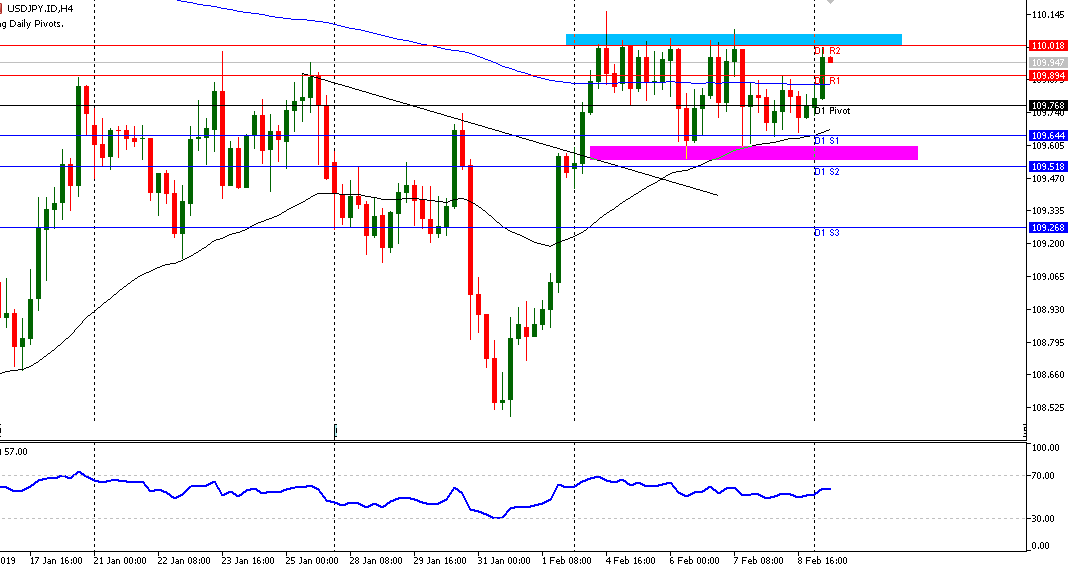The height and width of the screenshot is (571, 1073).
Task: Click the 1 Feb 08:00 time label
Action: pos(567,561)
